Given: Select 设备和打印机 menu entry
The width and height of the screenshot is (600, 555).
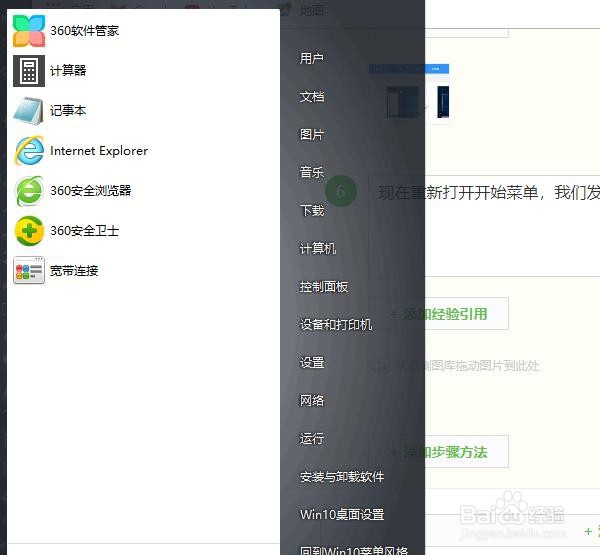Looking at the screenshot, I should tap(336, 324).
